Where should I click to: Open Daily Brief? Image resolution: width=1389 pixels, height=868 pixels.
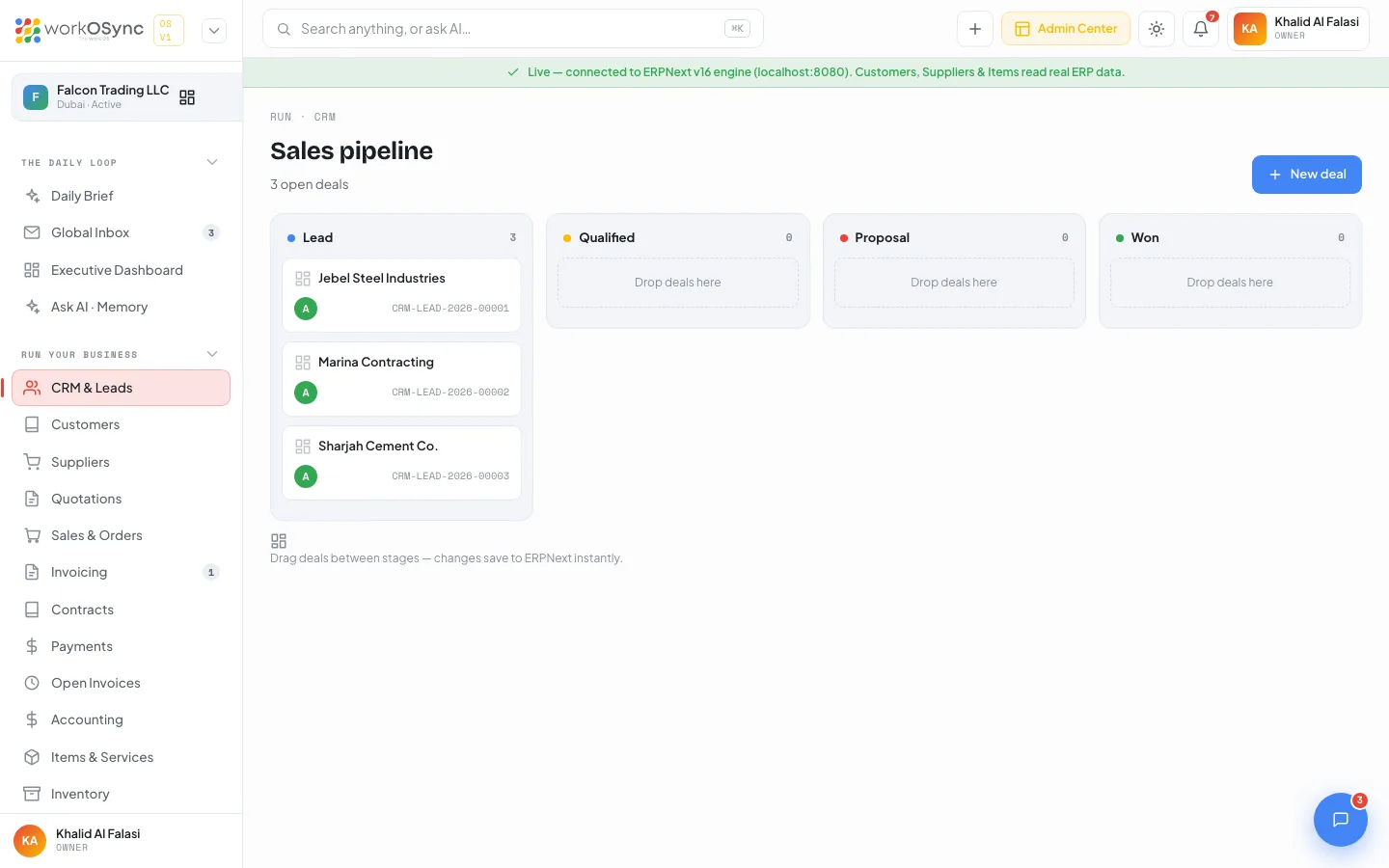(121, 196)
